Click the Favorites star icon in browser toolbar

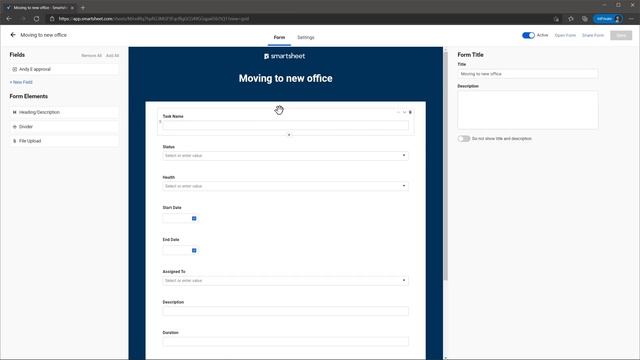click(571, 19)
